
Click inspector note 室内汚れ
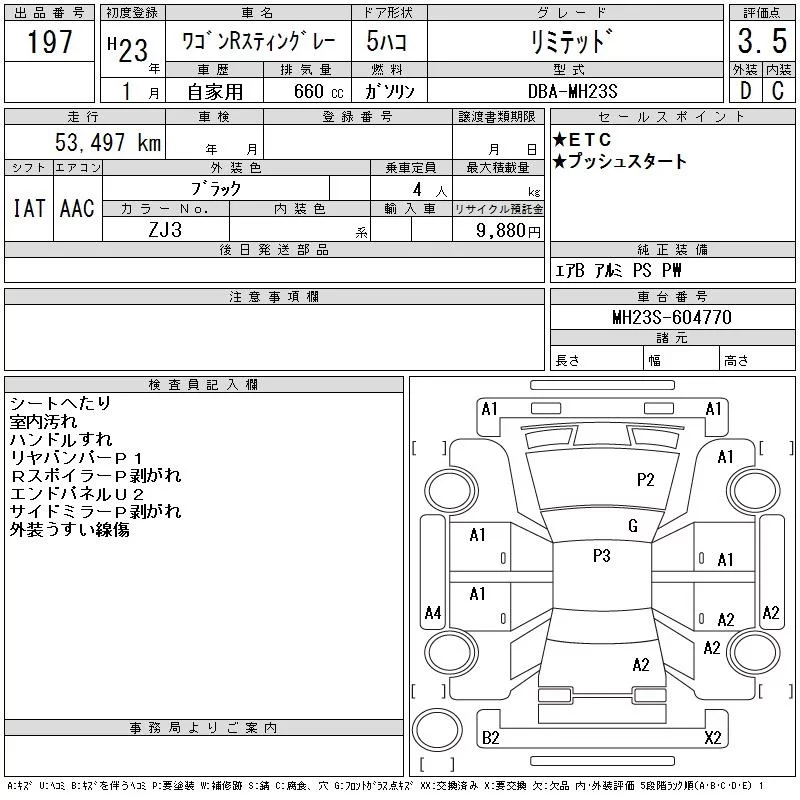coord(43,421)
